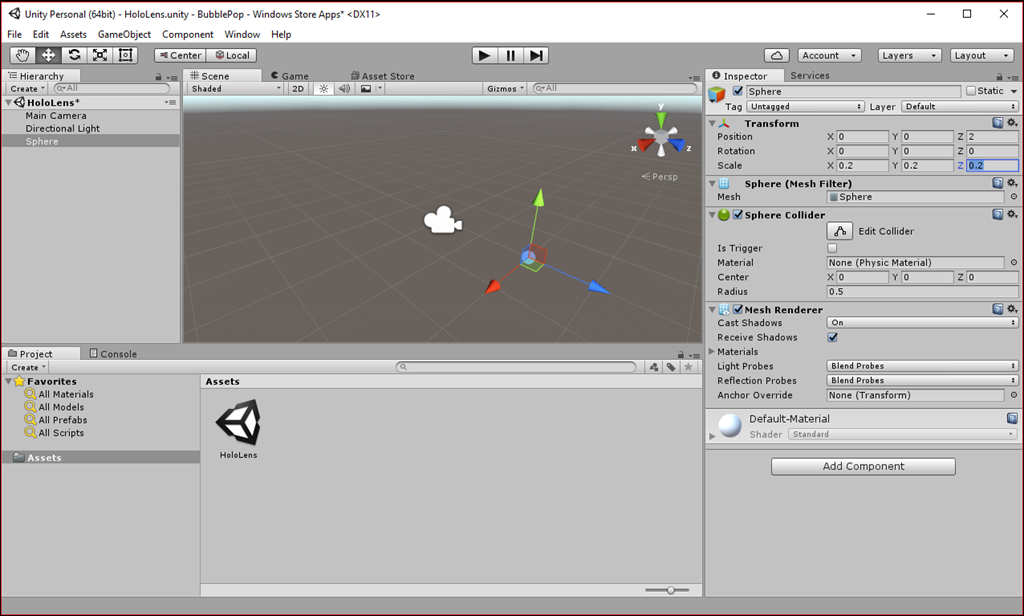Open Mesh Filter settings gear
Screen dimensions: 1024x616
(x=1012, y=183)
